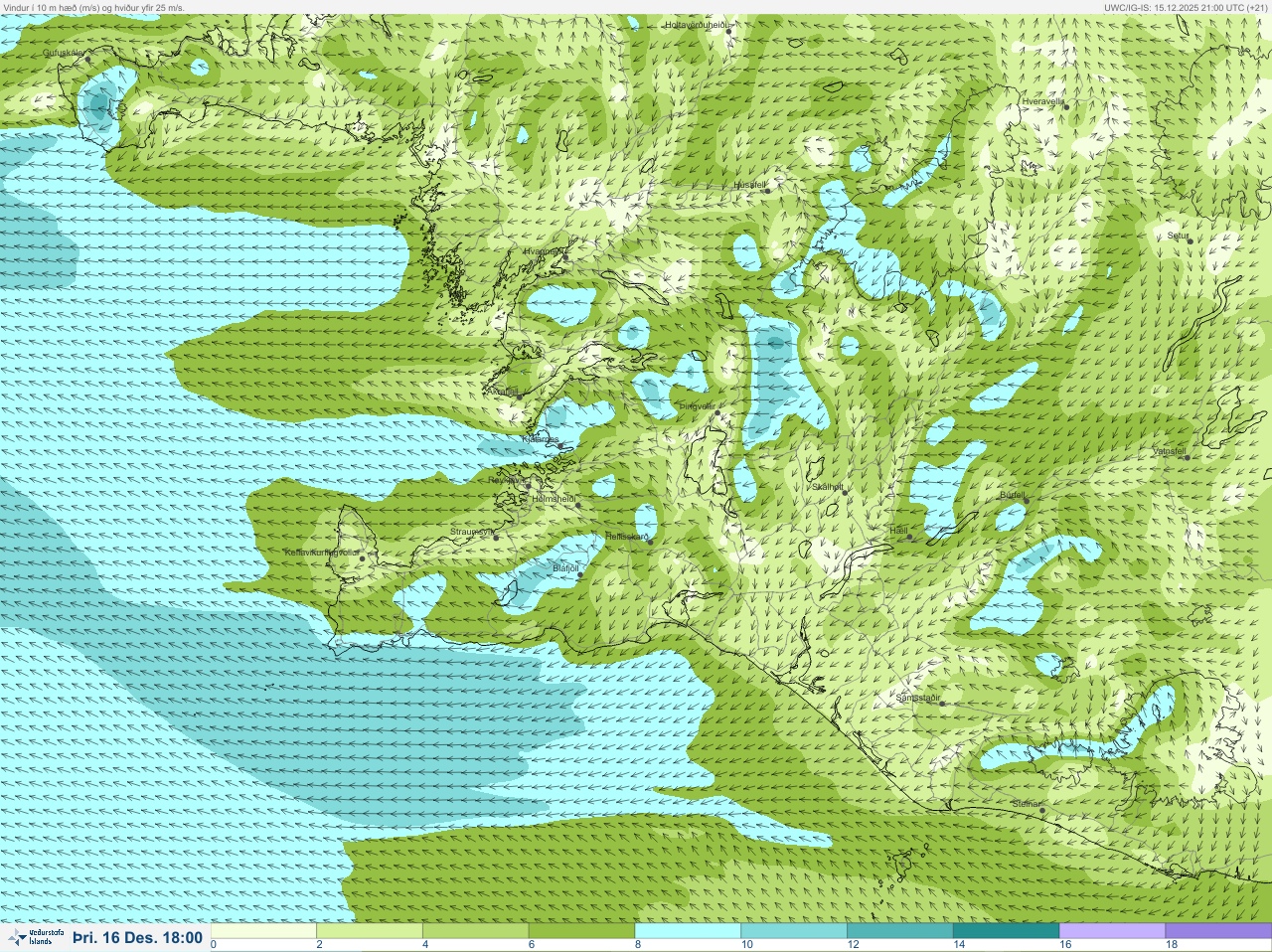
Task: Click the Vatnsfell station marker
Action: [1187, 457]
